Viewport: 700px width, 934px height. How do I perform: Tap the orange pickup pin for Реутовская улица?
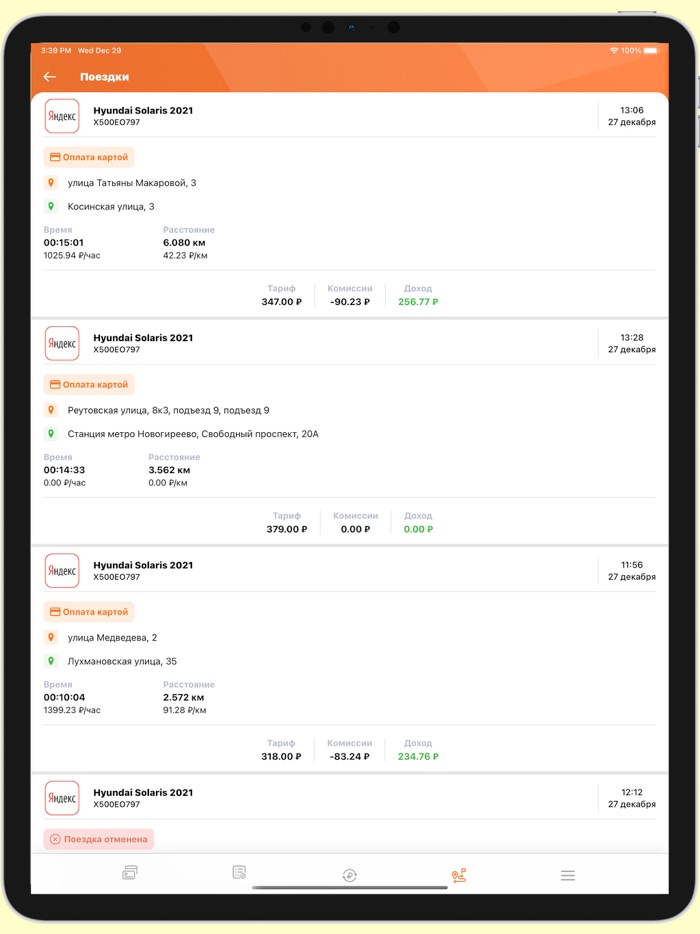pos(52,410)
